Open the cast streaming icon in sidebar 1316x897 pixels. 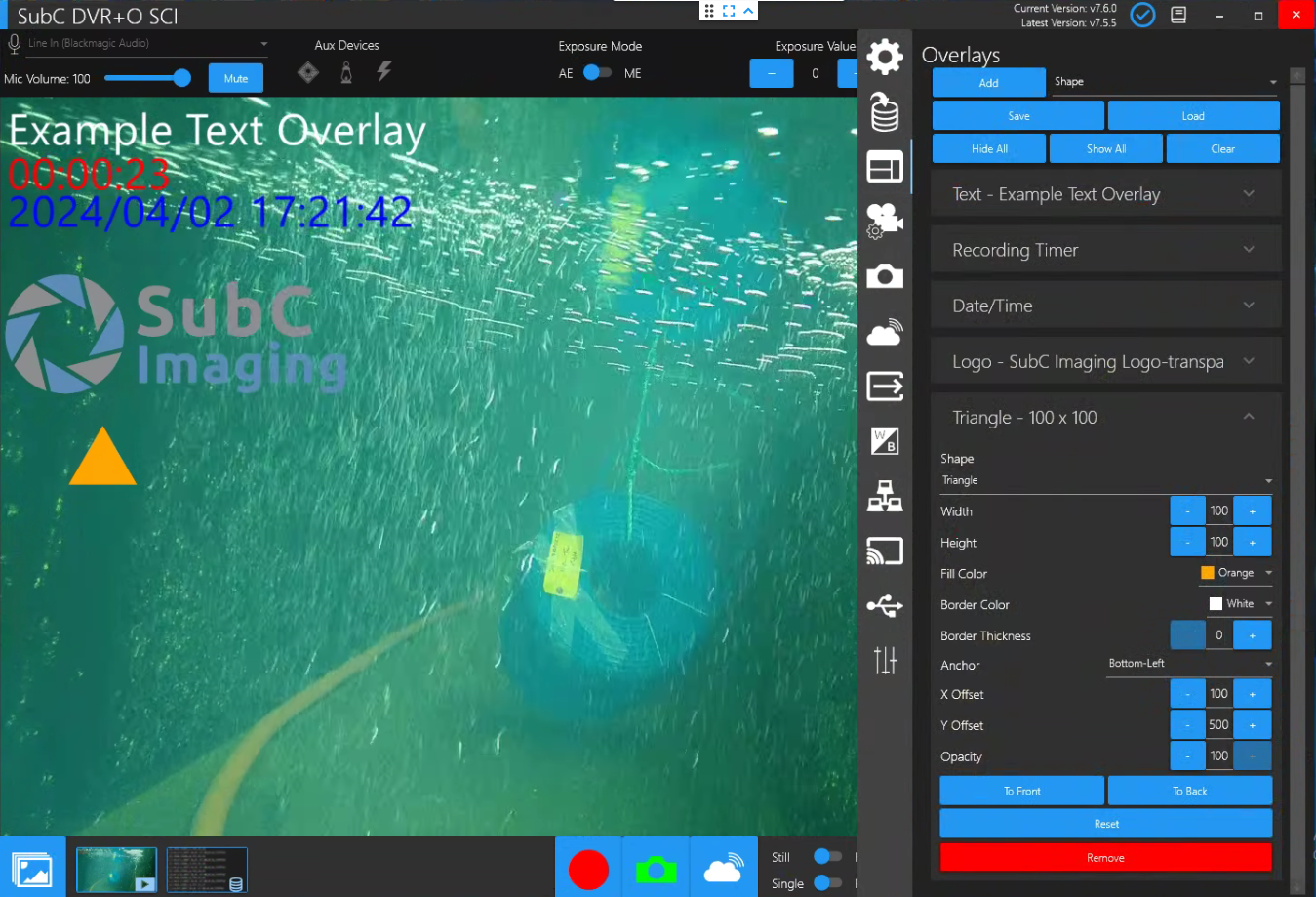pos(885,551)
